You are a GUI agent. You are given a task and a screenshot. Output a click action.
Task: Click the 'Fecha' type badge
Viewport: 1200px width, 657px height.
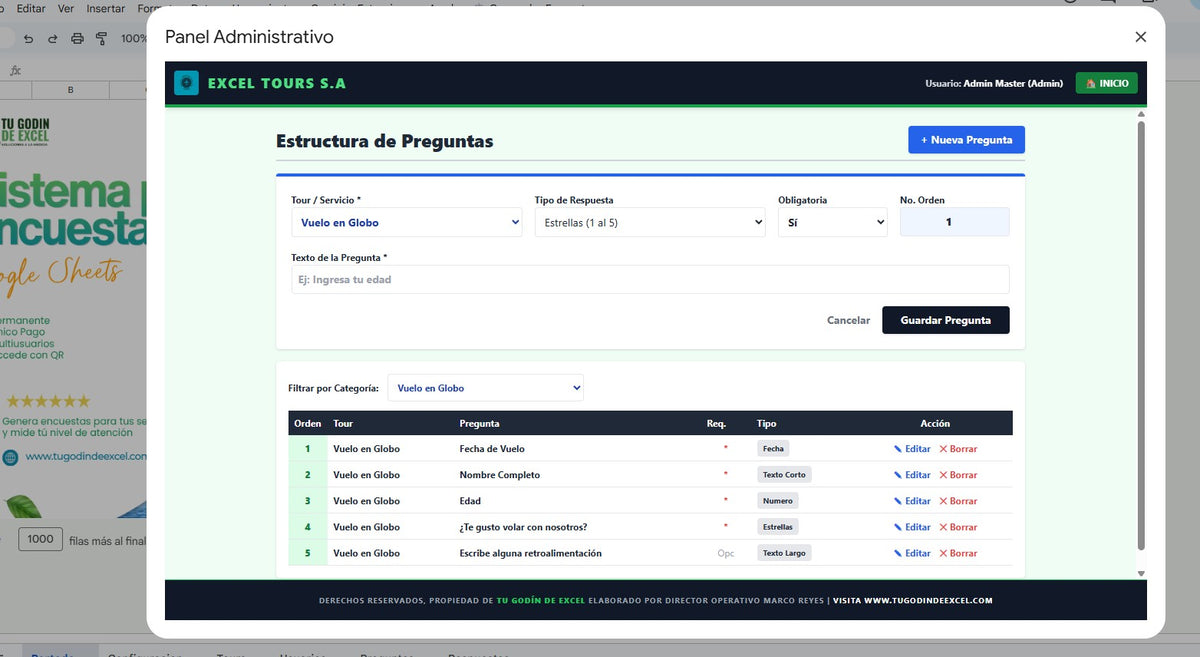(773, 449)
